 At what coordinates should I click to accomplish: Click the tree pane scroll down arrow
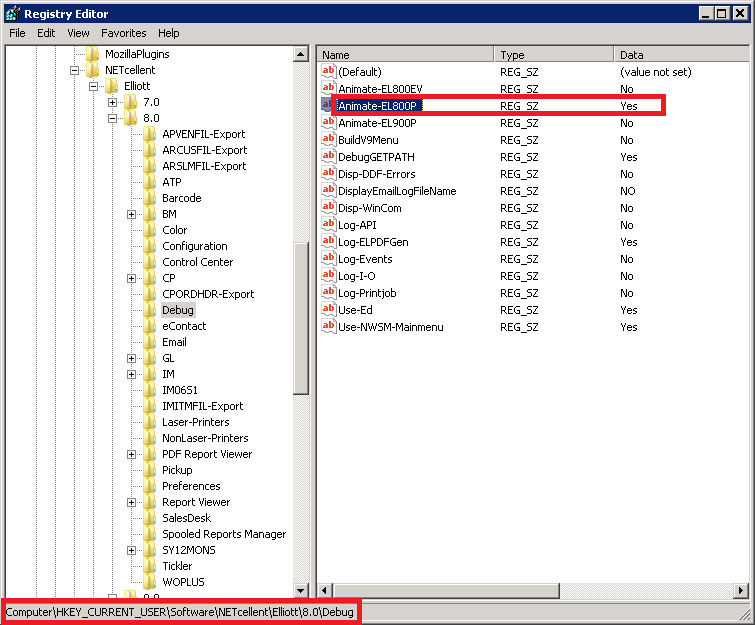(x=301, y=590)
